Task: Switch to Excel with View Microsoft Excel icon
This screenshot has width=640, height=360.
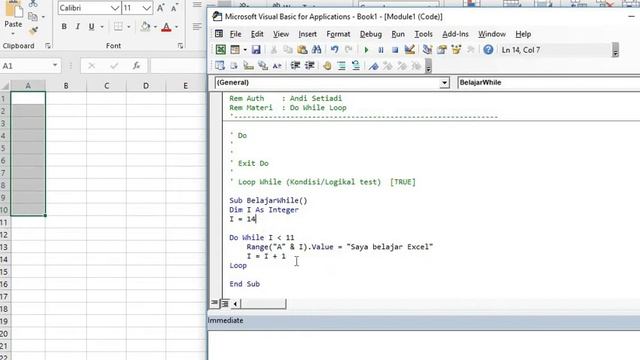Action: (220, 50)
